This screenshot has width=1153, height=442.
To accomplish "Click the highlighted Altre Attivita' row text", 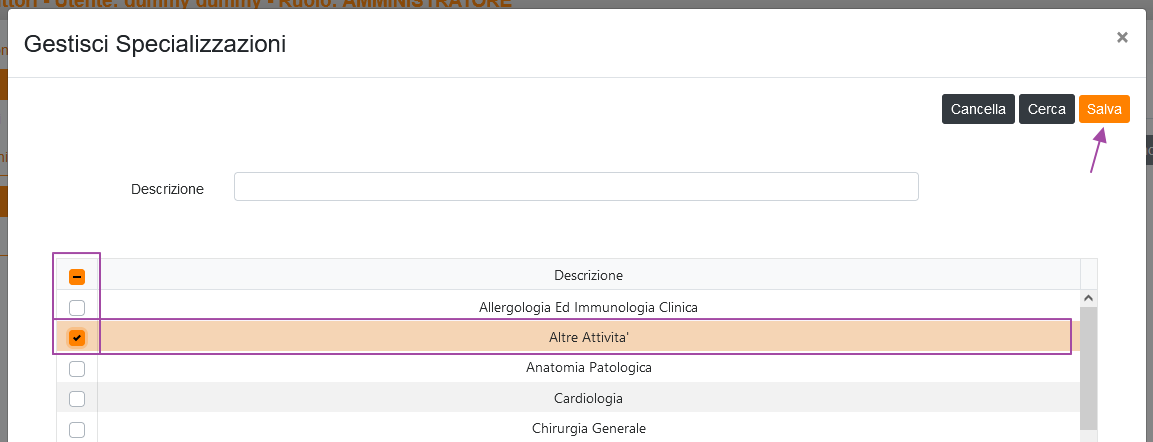I will point(588,338).
